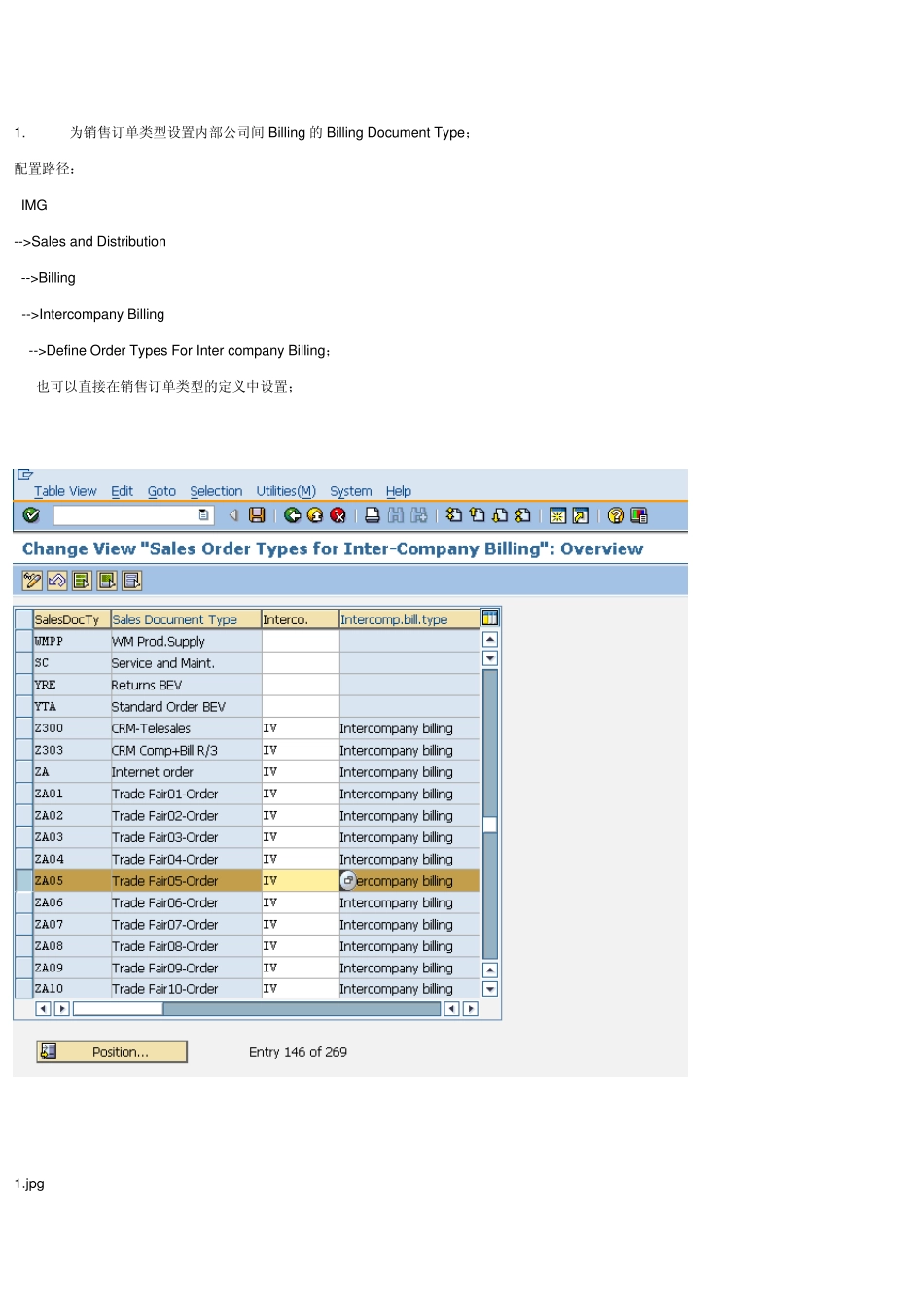924x1307 pixels.
Task: Click the SalesDocTy column header
Action: 71,619
